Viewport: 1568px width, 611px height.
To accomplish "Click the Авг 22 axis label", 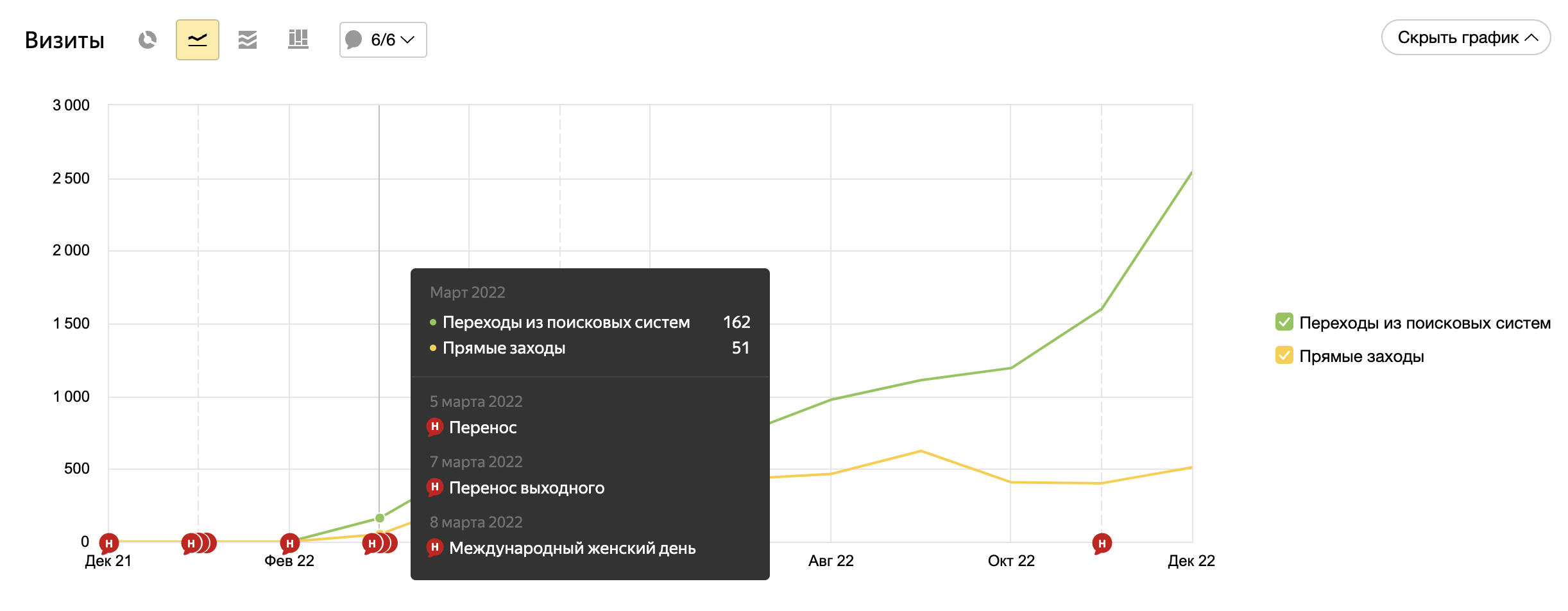I will point(831,561).
